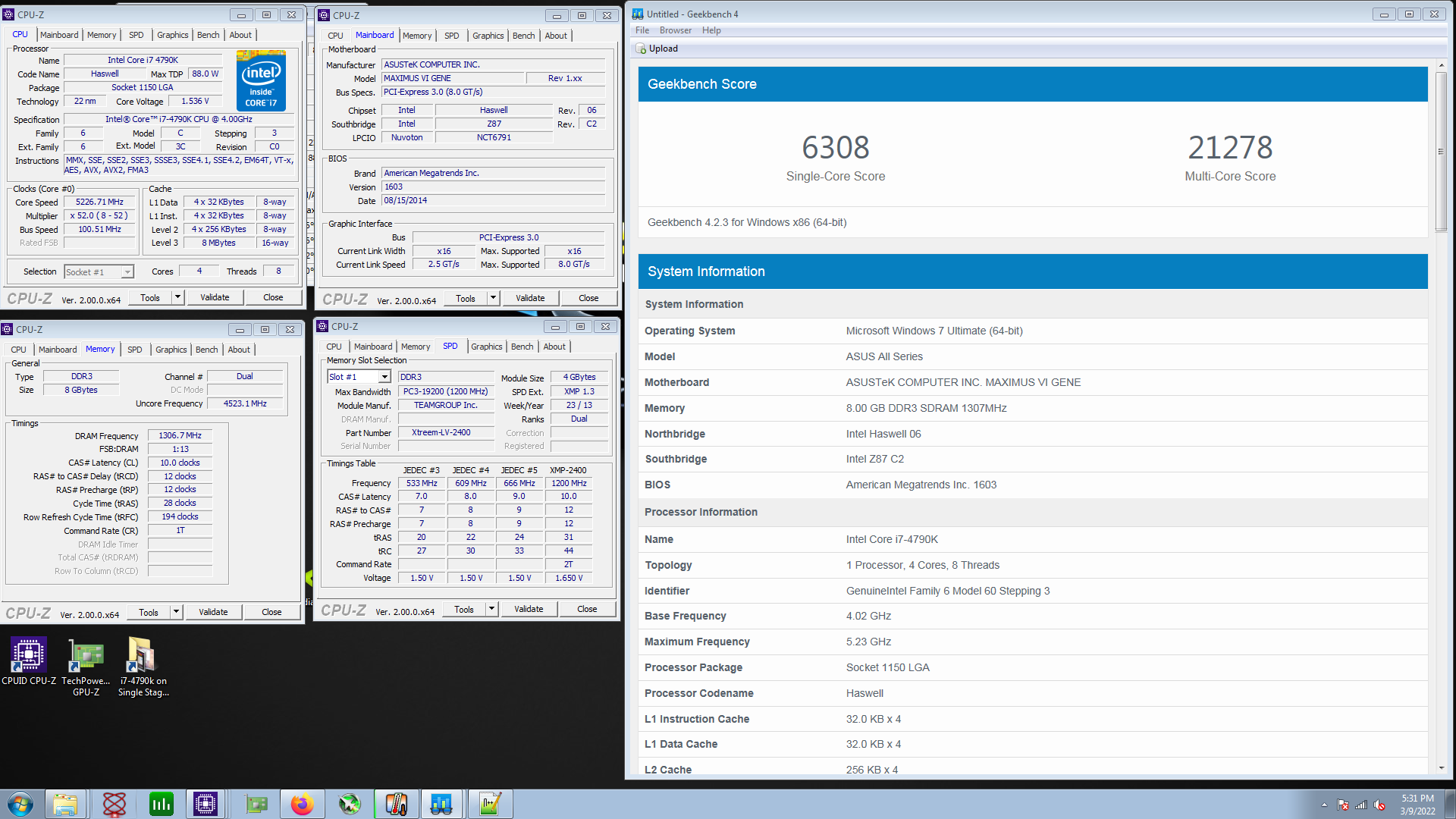Click Tools button in the Mainboard window

pyautogui.click(x=466, y=298)
